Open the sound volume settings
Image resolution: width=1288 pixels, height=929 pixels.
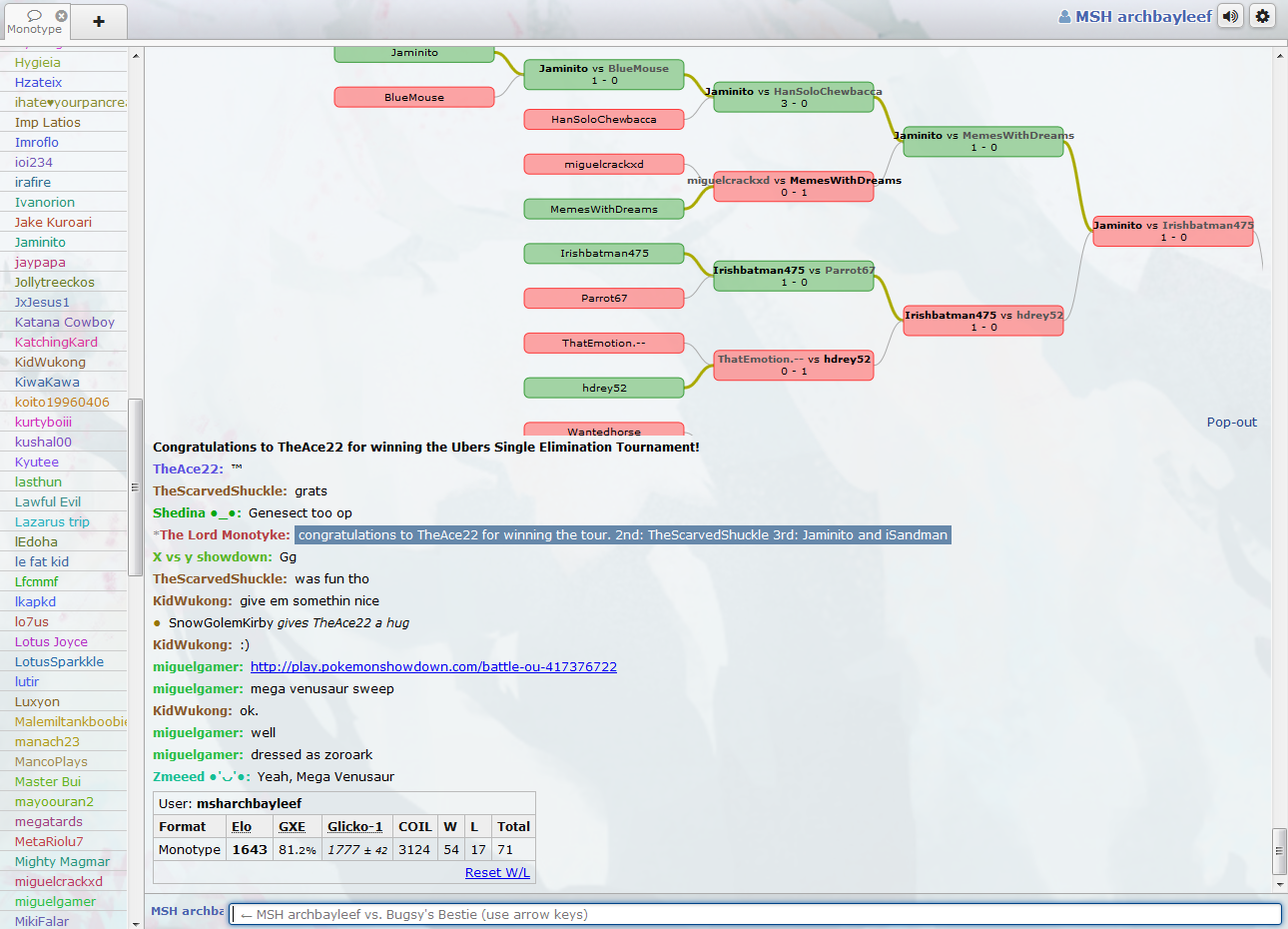[1231, 16]
